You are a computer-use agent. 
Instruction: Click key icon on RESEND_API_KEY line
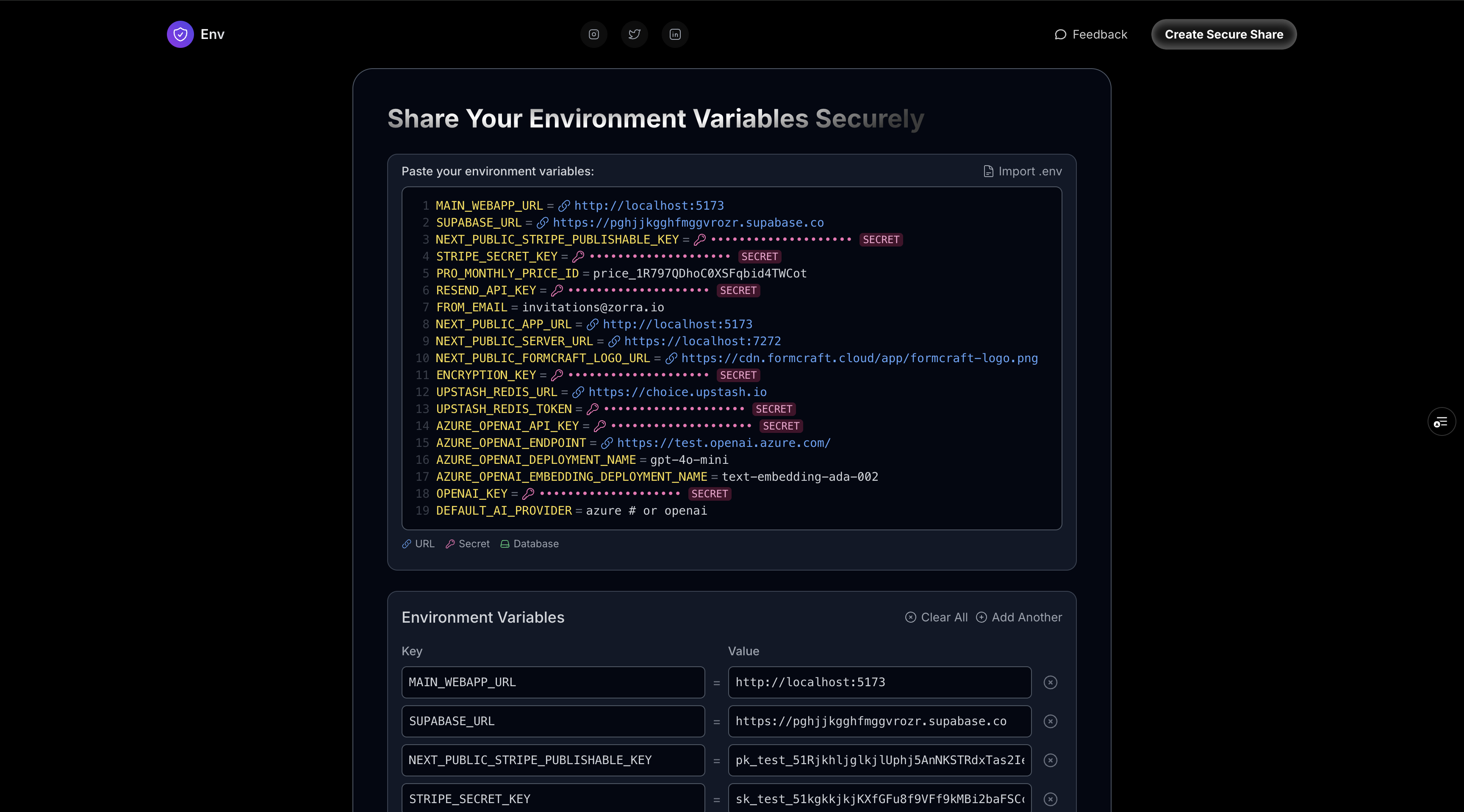tap(557, 291)
